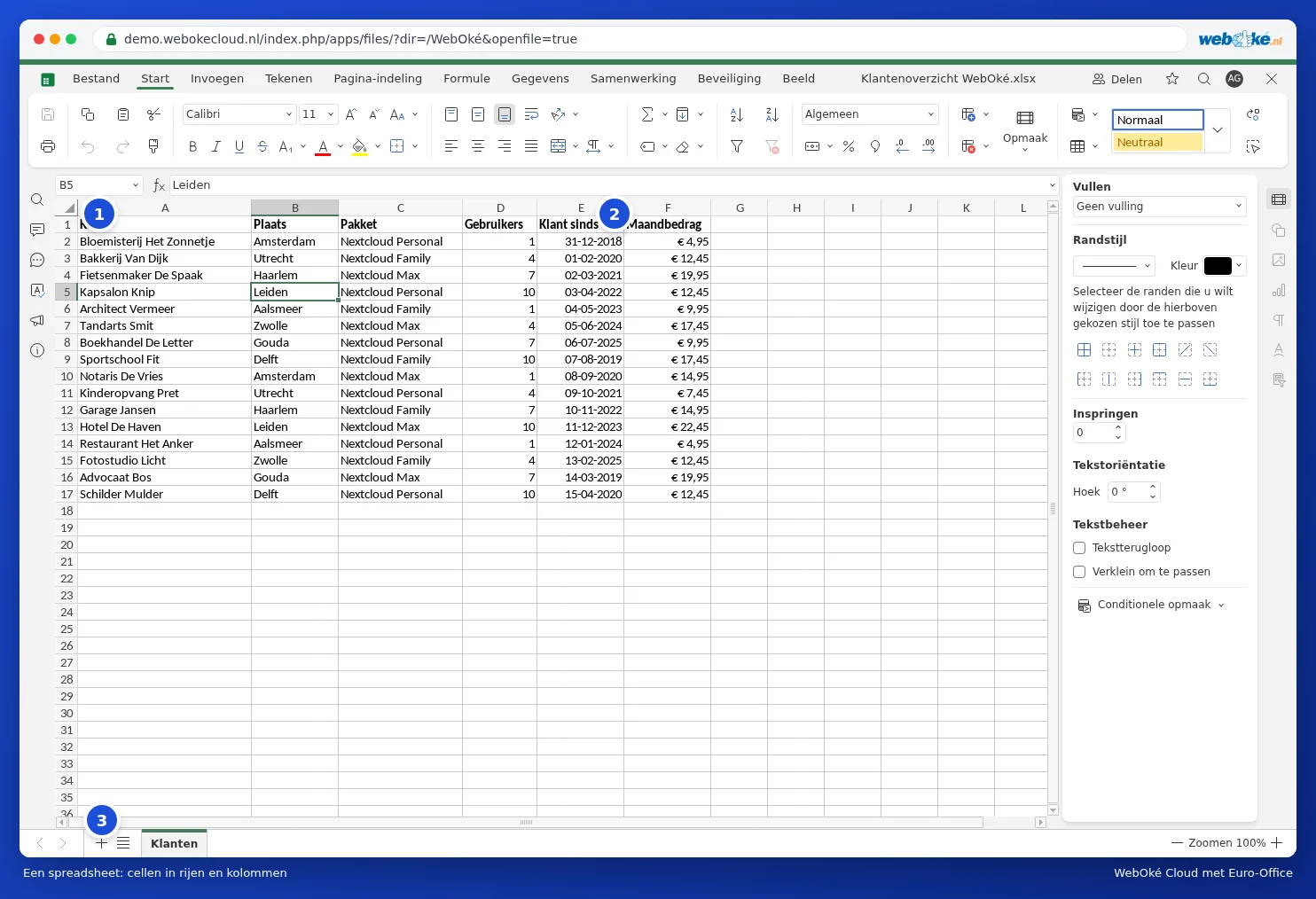Apply the Neutraal cell style
1316x899 pixels.
click(1158, 142)
